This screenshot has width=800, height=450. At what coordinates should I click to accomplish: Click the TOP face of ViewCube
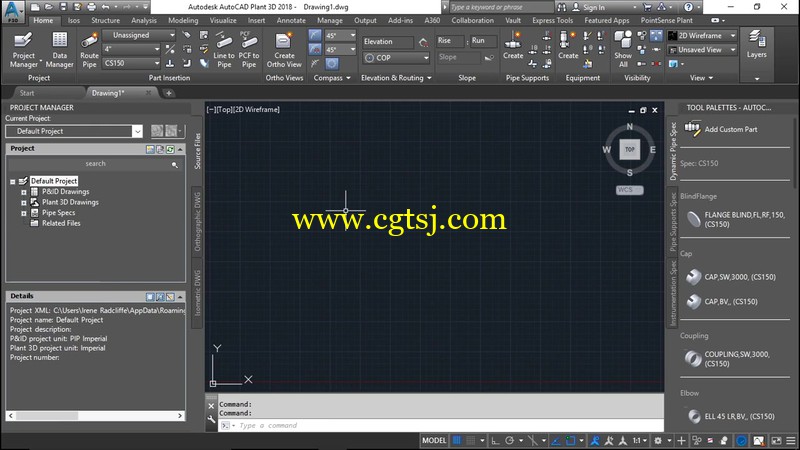(630, 149)
